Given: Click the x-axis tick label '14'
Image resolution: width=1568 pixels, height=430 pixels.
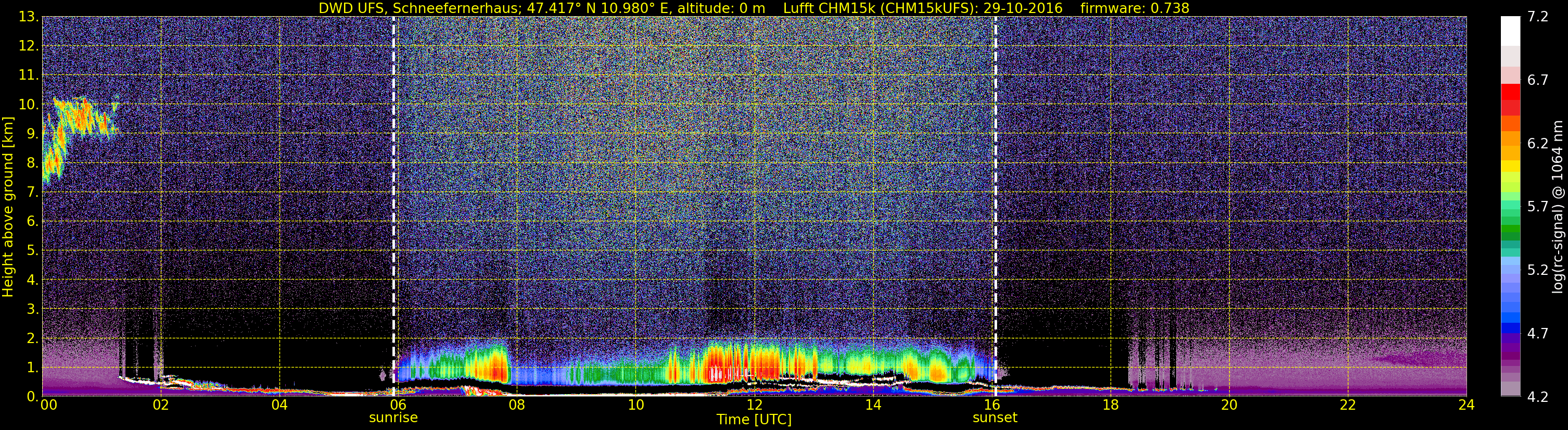Looking at the screenshot, I should tap(873, 405).
